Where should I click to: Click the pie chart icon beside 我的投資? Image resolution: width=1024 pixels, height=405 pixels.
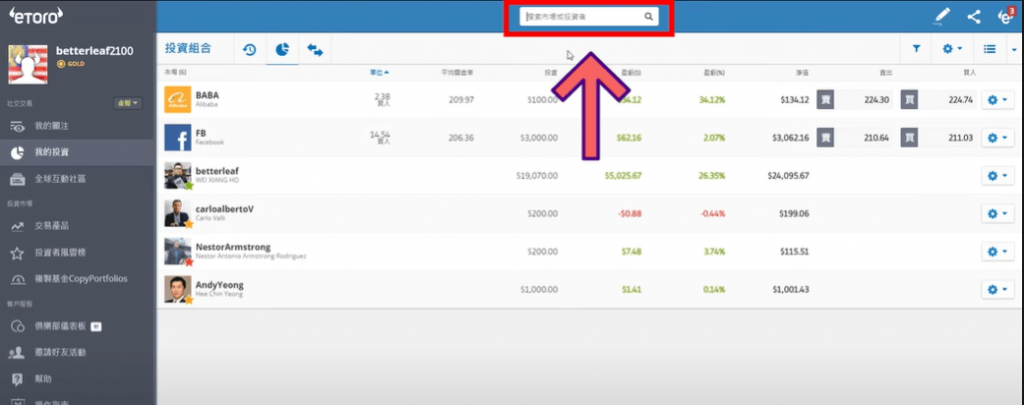pos(18,153)
